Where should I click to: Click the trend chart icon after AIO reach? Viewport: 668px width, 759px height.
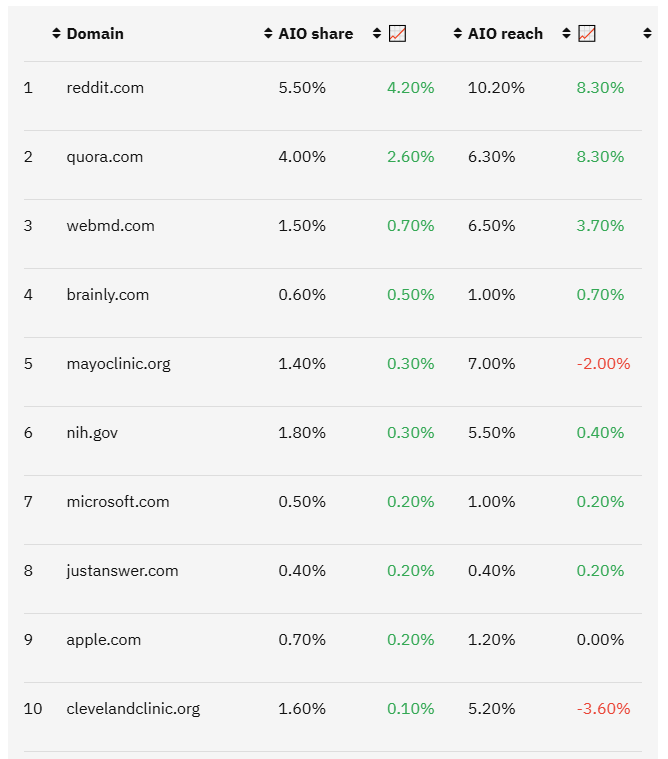[587, 34]
